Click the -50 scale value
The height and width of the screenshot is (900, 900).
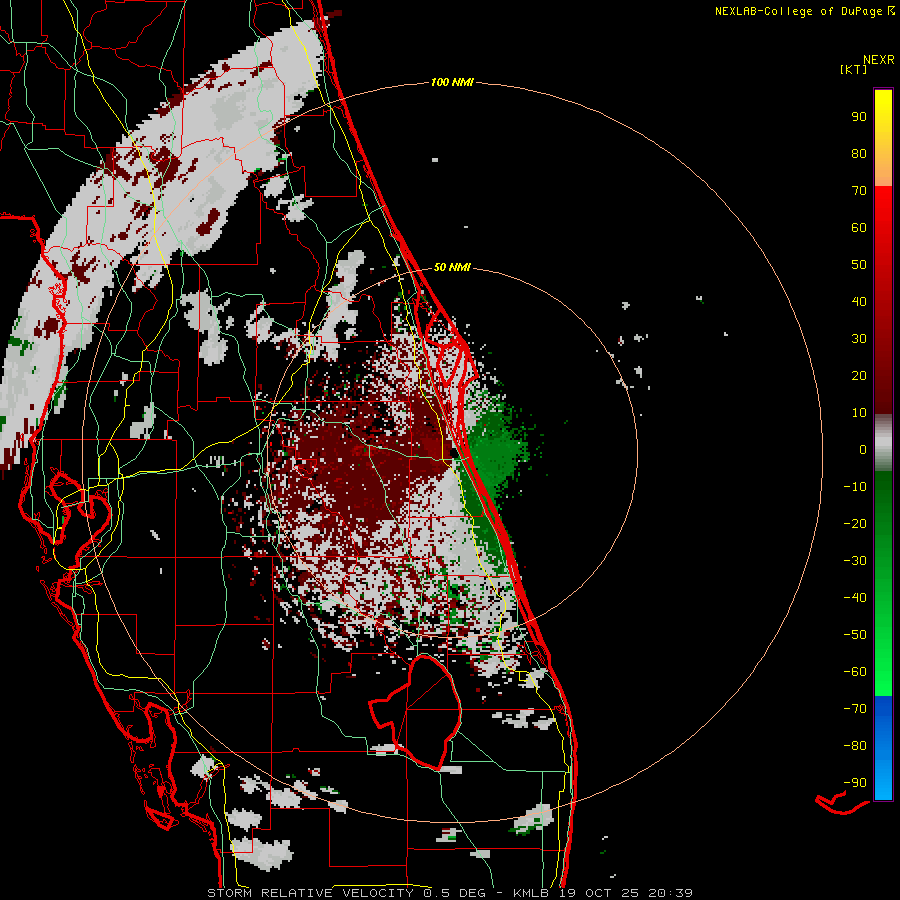point(855,635)
